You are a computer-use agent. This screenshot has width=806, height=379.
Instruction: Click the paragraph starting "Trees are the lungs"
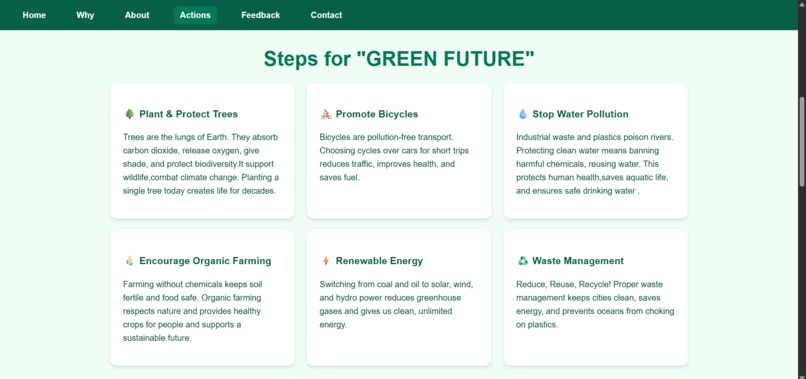click(x=202, y=164)
